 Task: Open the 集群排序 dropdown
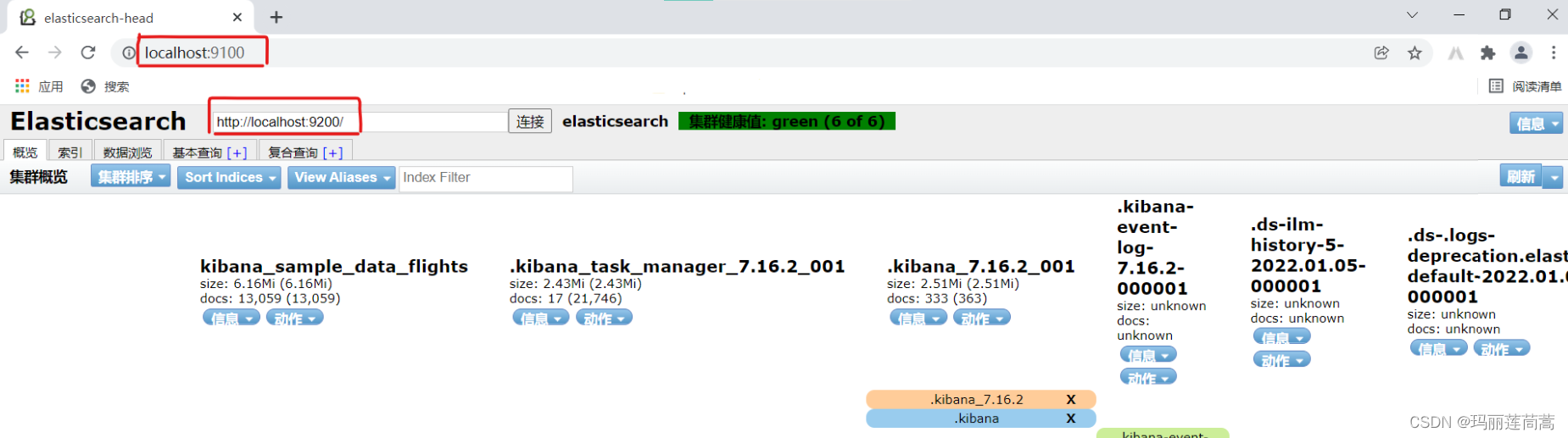click(x=131, y=177)
